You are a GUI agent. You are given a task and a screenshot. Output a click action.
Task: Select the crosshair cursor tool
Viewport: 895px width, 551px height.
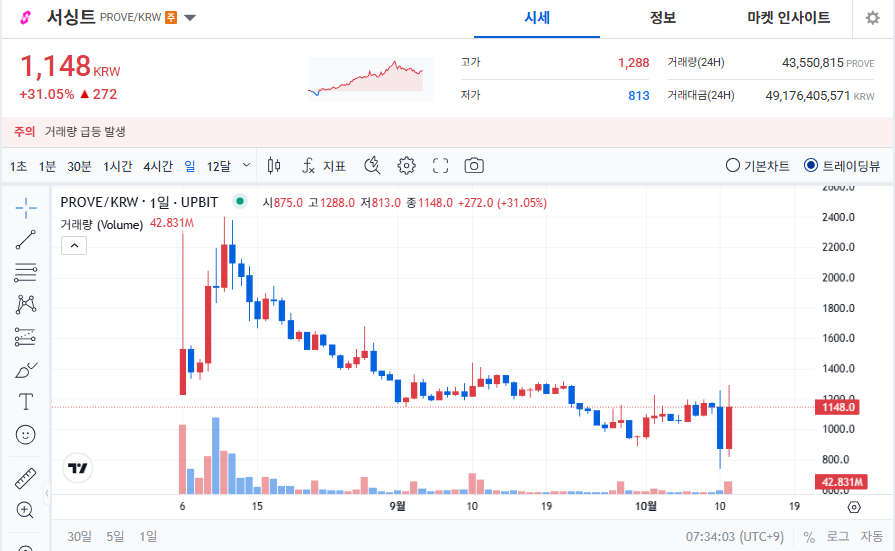[x=26, y=208]
